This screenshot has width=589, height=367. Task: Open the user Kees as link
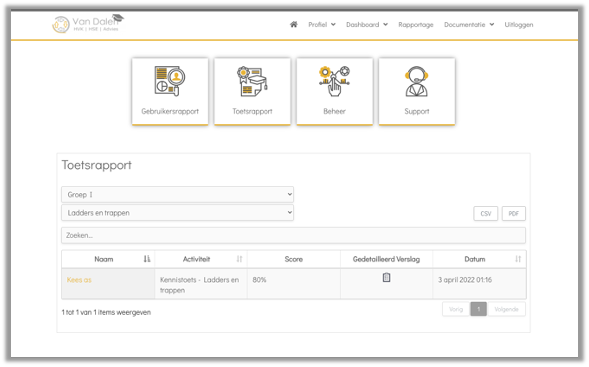tap(79, 280)
